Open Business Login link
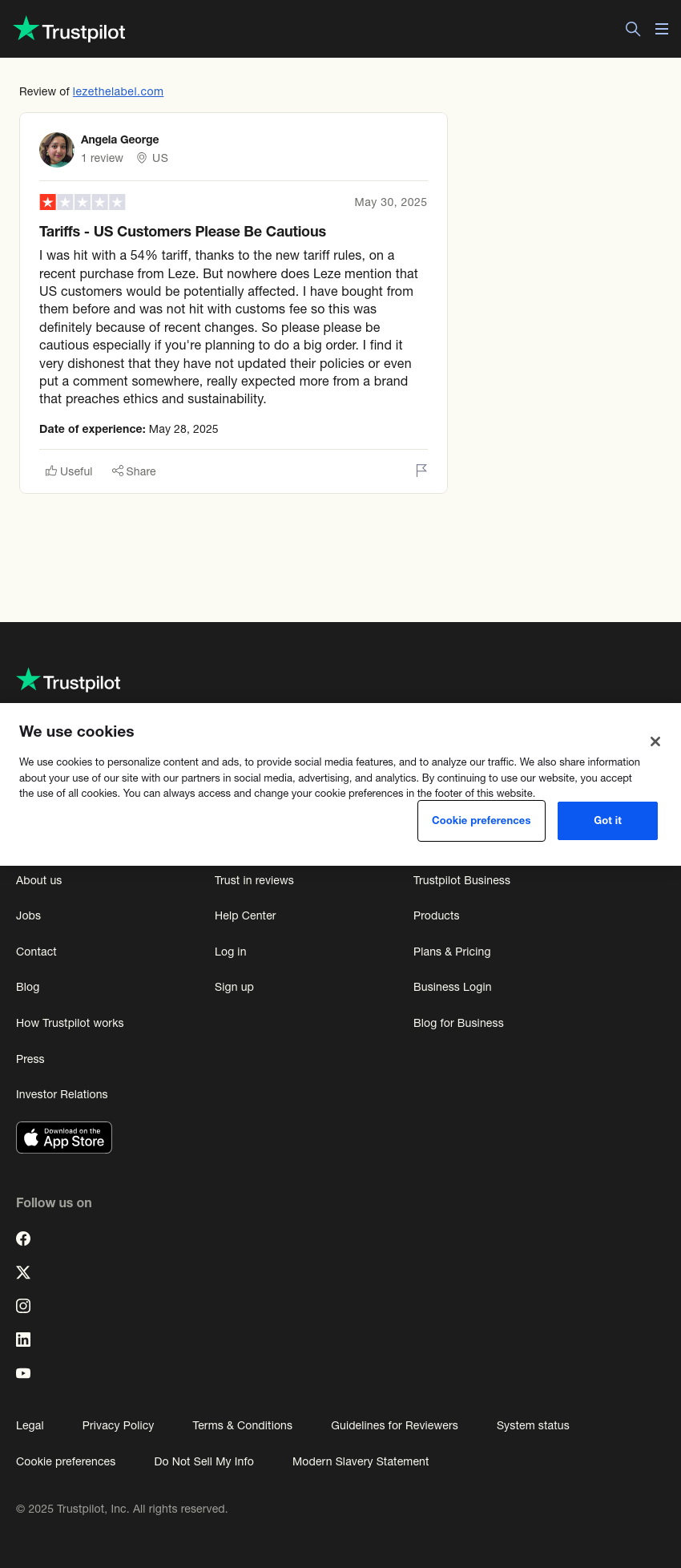 (x=453, y=987)
